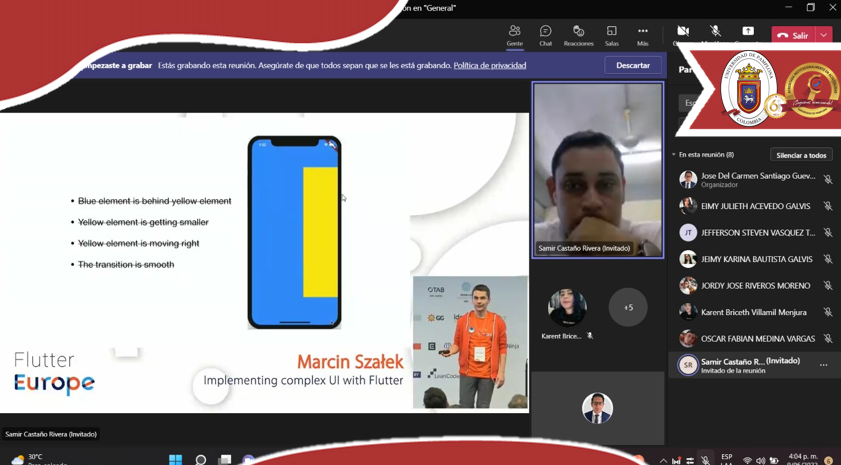Toggle mute icon for EIMY JULIETH ACEVEDO GALVIS
841x465 pixels.
point(827,207)
